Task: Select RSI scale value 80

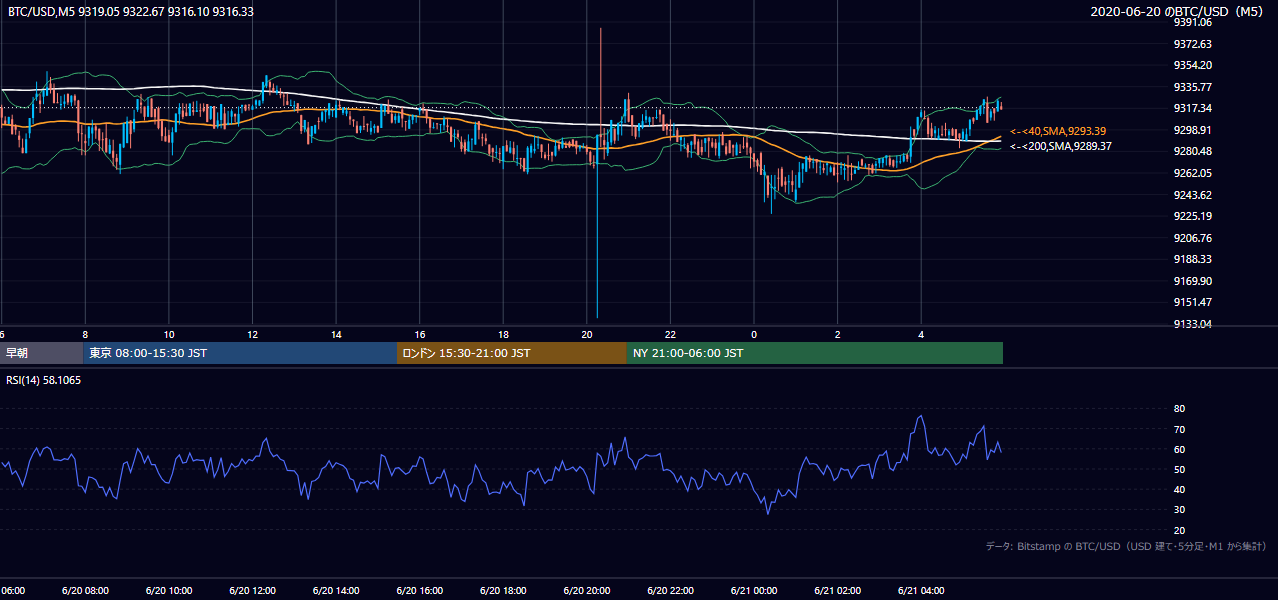Action: coord(1179,409)
